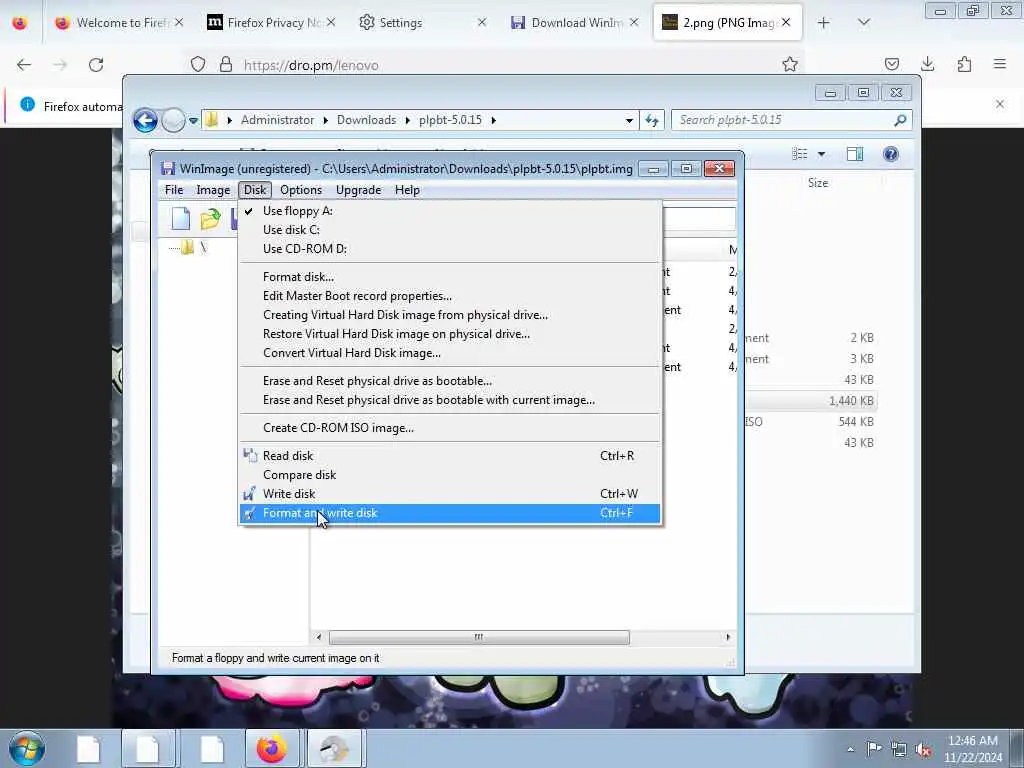Viewport: 1024px width, 768px height.
Task: Click the Explorer search magnifier icon
Action: pos(901,120)
